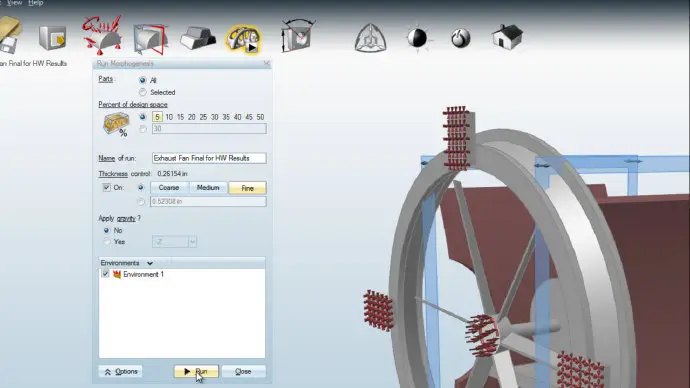The width and height of the screenshot is (690, 388).
Task: Click the Run button to start morphogenesis
Action: pyautogui.click(x=196, y=372)
